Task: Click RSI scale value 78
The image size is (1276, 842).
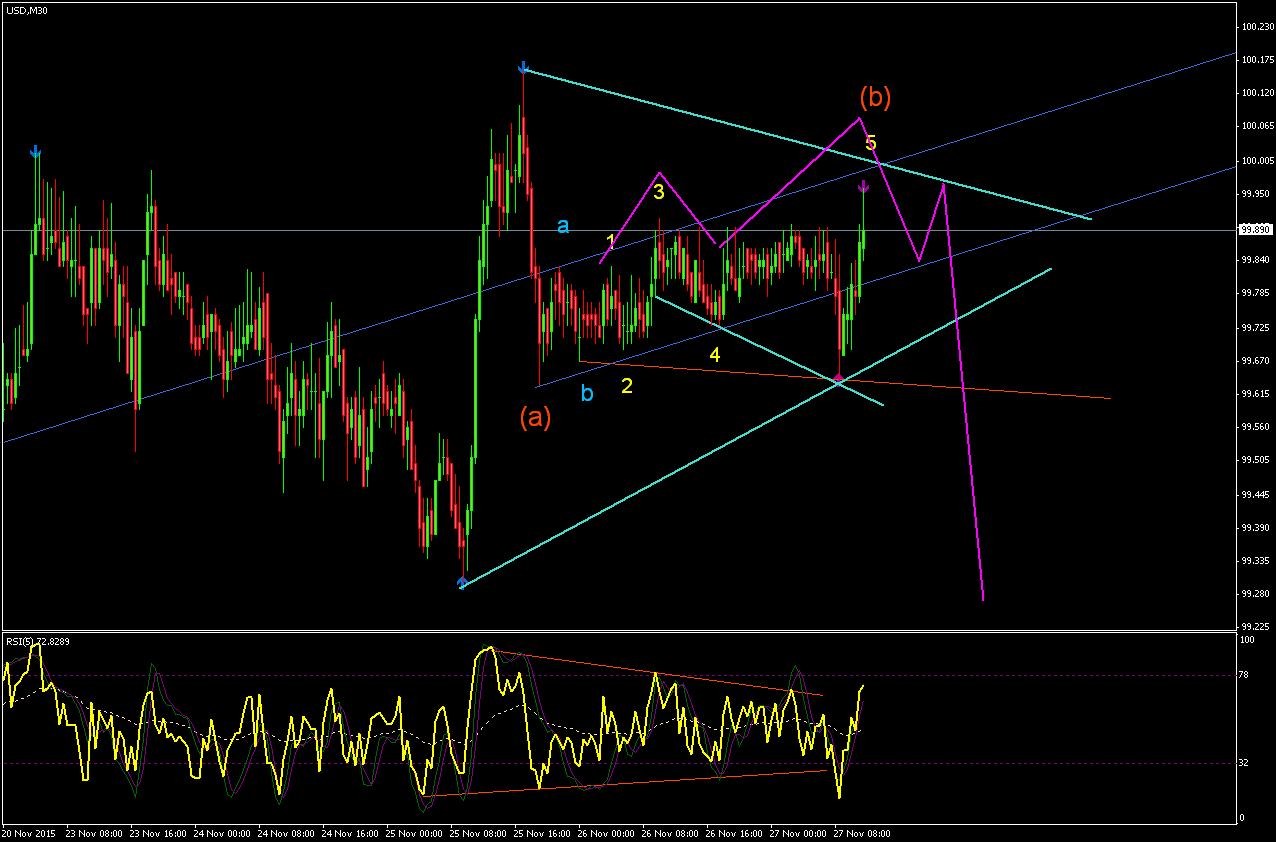Action: (1245, 675)
